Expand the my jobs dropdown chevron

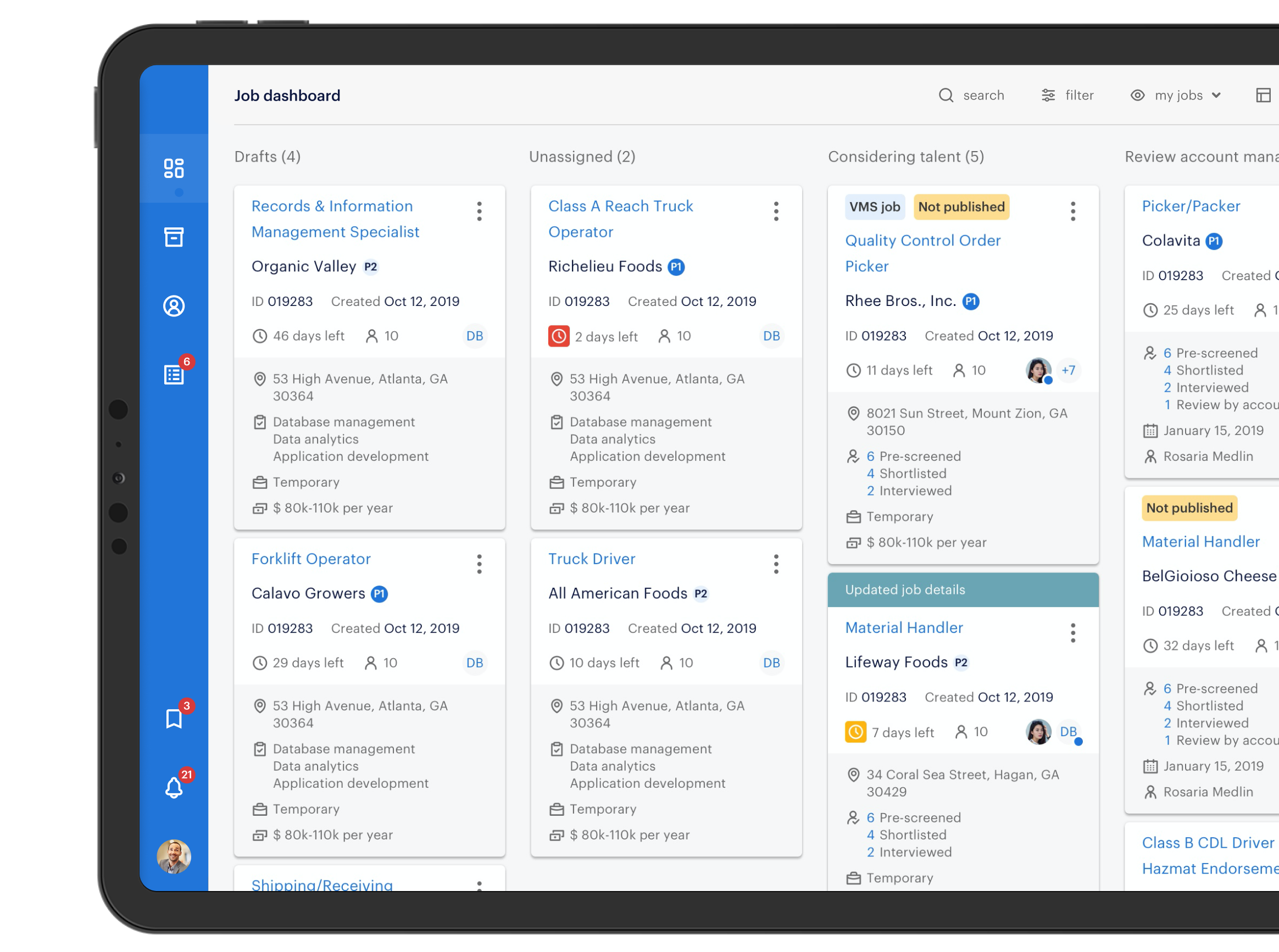[1216, 95]
